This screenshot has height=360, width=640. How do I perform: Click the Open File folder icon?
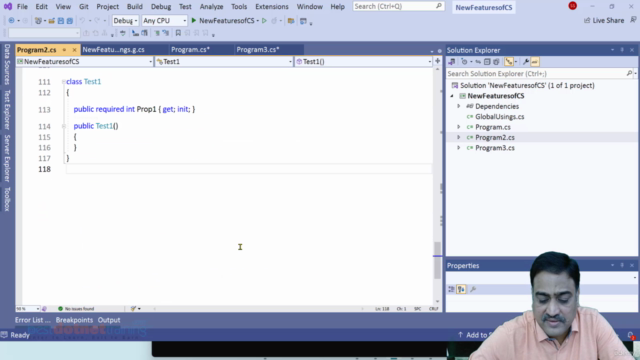pos(51,20)
